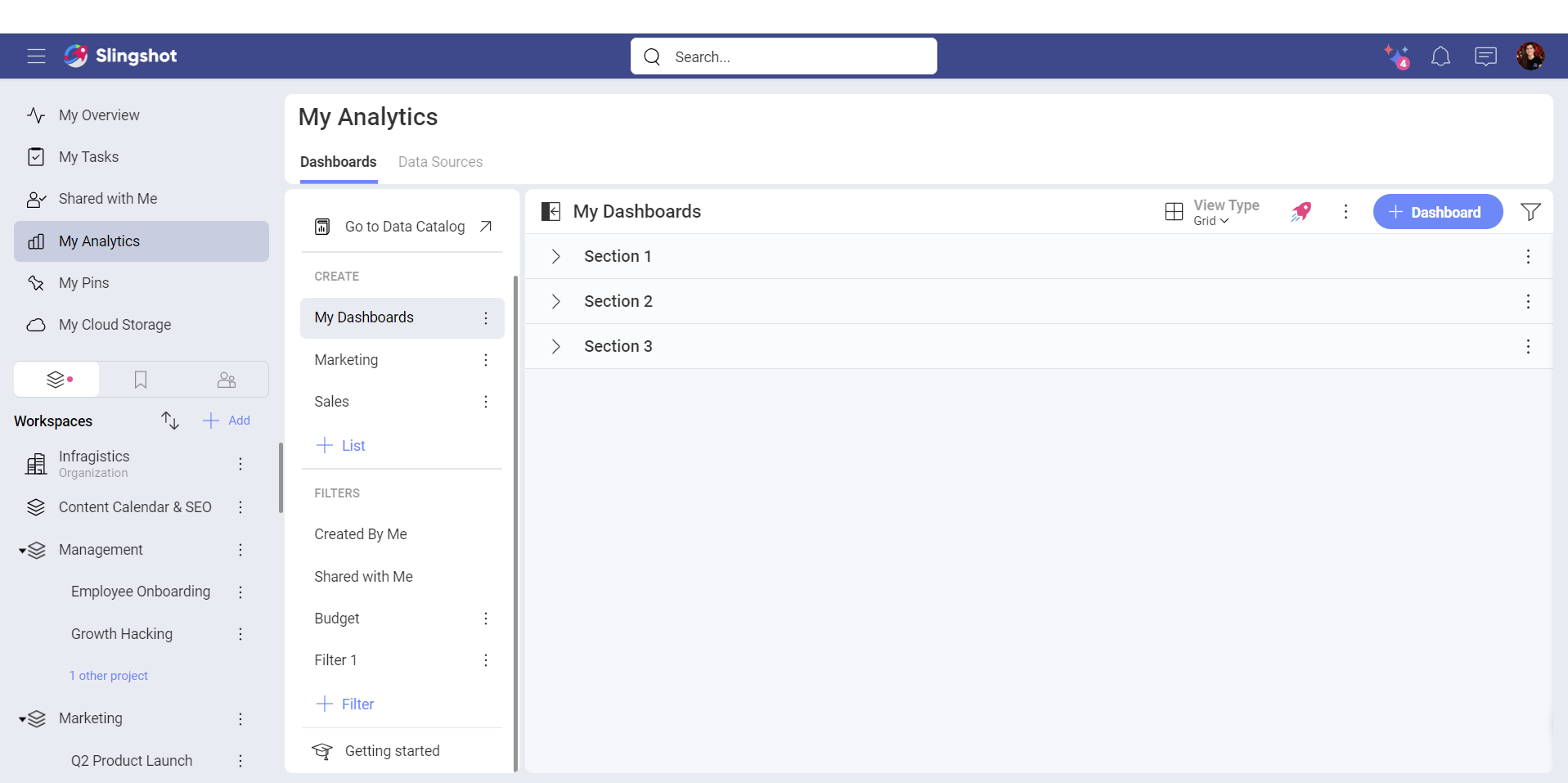Switch to the people view in sidebar
1568x783 pixels.
click(227, 380)
